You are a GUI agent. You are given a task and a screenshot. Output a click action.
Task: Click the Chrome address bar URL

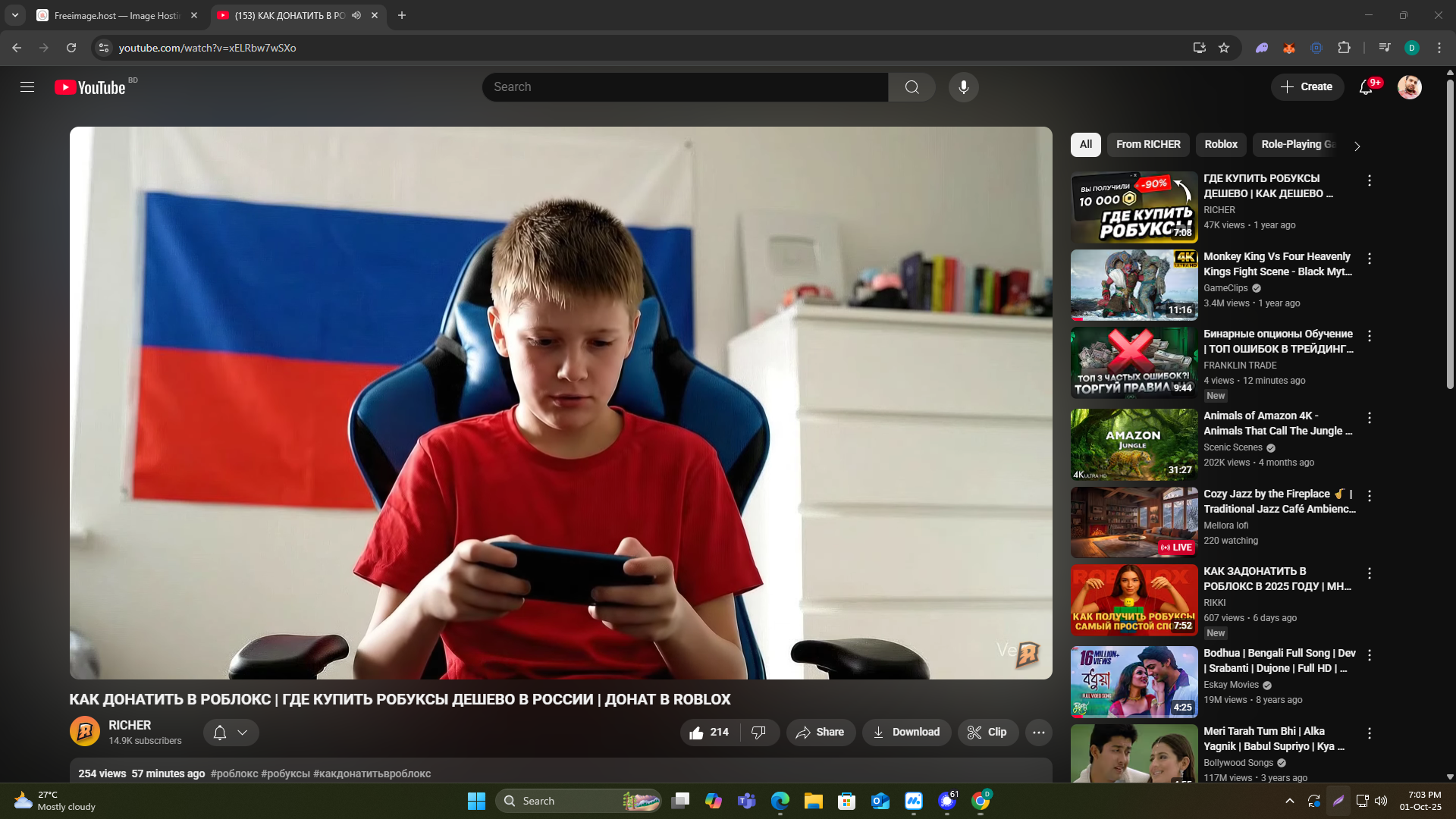pyautogui.click(x=207, y=48)
